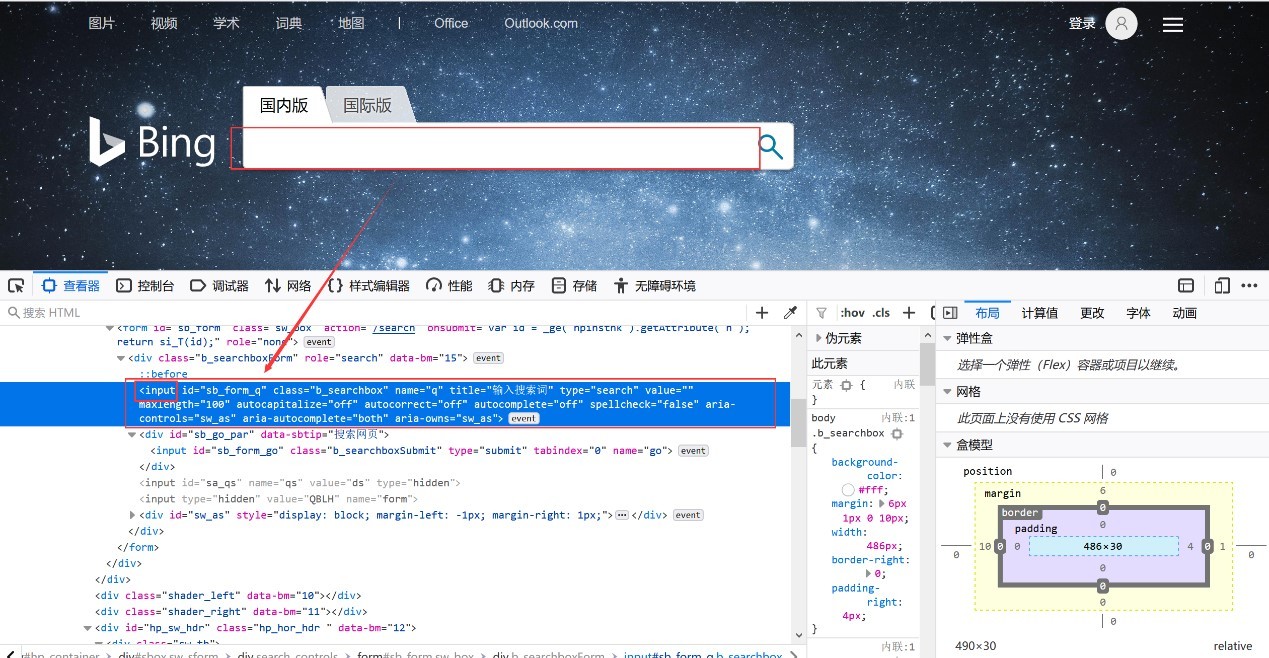Toggle responsive design mode icon
Image resolution: width=1269 pixels, height=658 pixels.
pyautogui.click(x=1222, y=285)
